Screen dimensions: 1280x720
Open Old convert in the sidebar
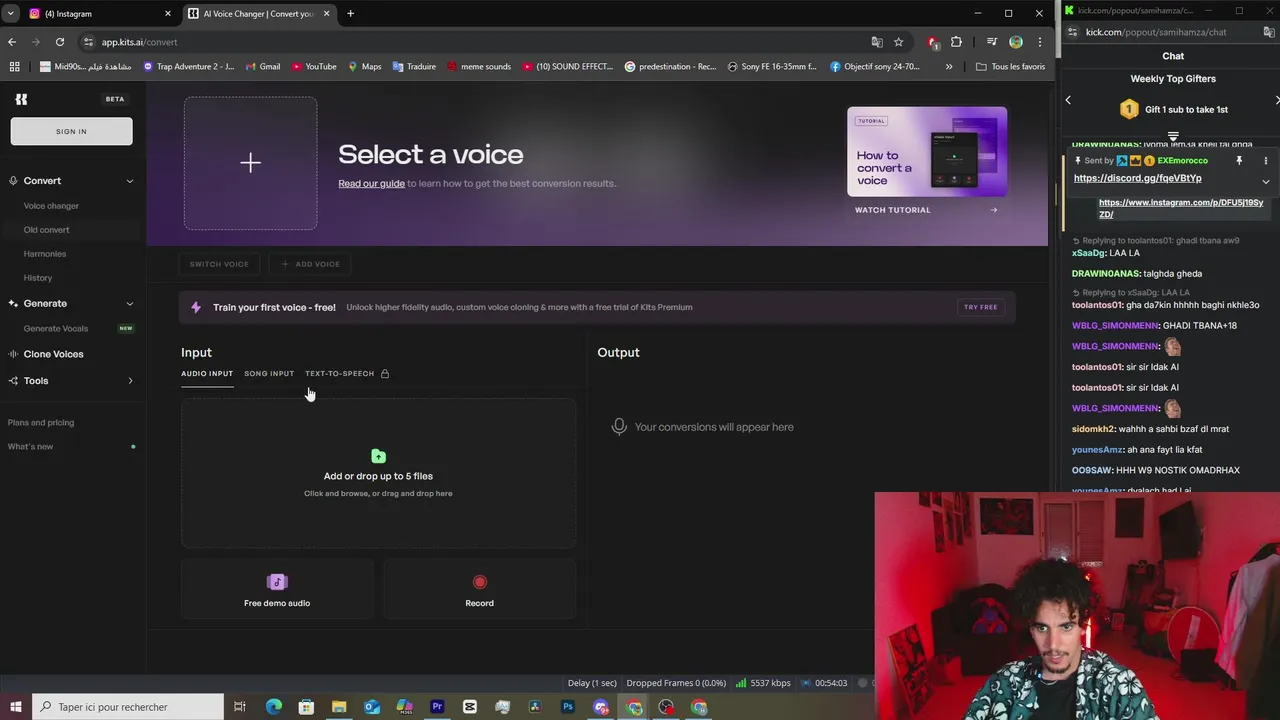pos(47,230)
